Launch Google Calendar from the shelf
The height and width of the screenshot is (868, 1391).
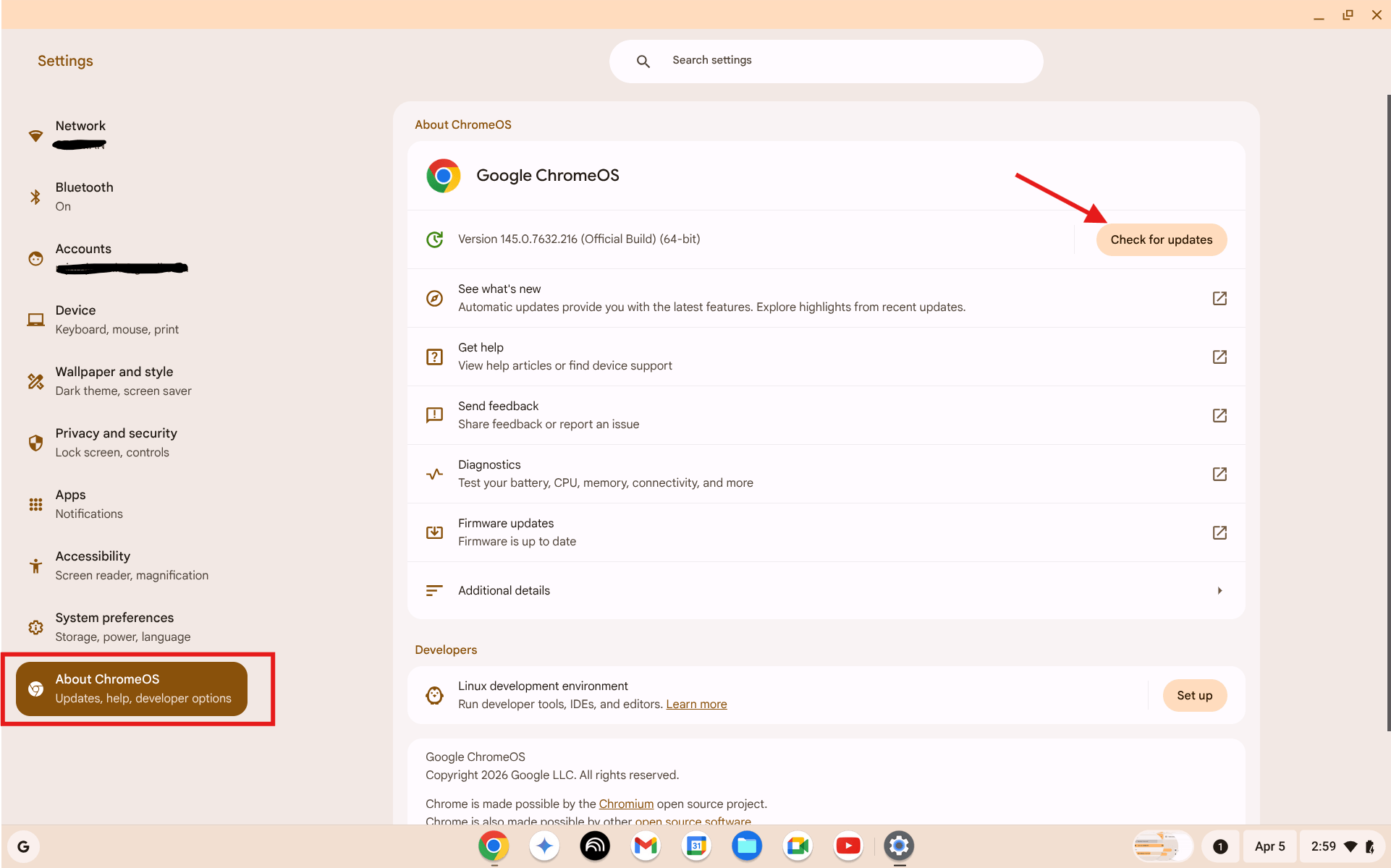pos(695,846)
